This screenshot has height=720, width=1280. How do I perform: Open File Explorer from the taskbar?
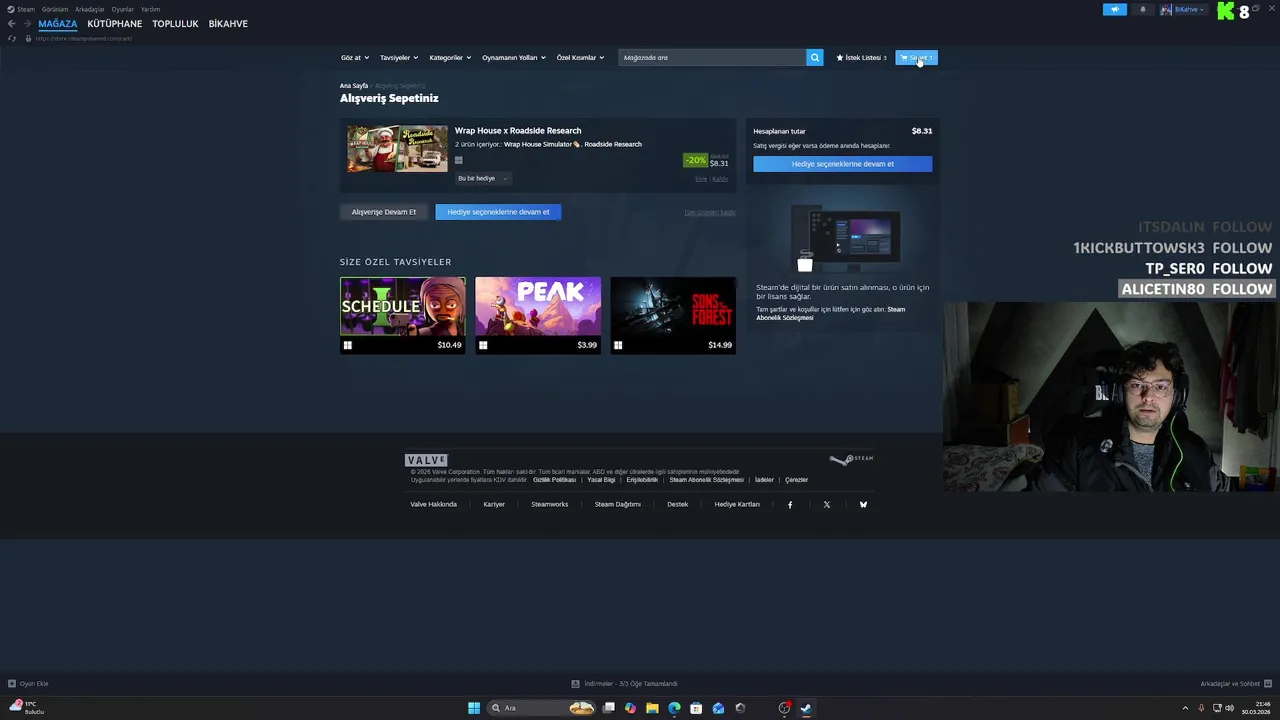click(652, 708)
